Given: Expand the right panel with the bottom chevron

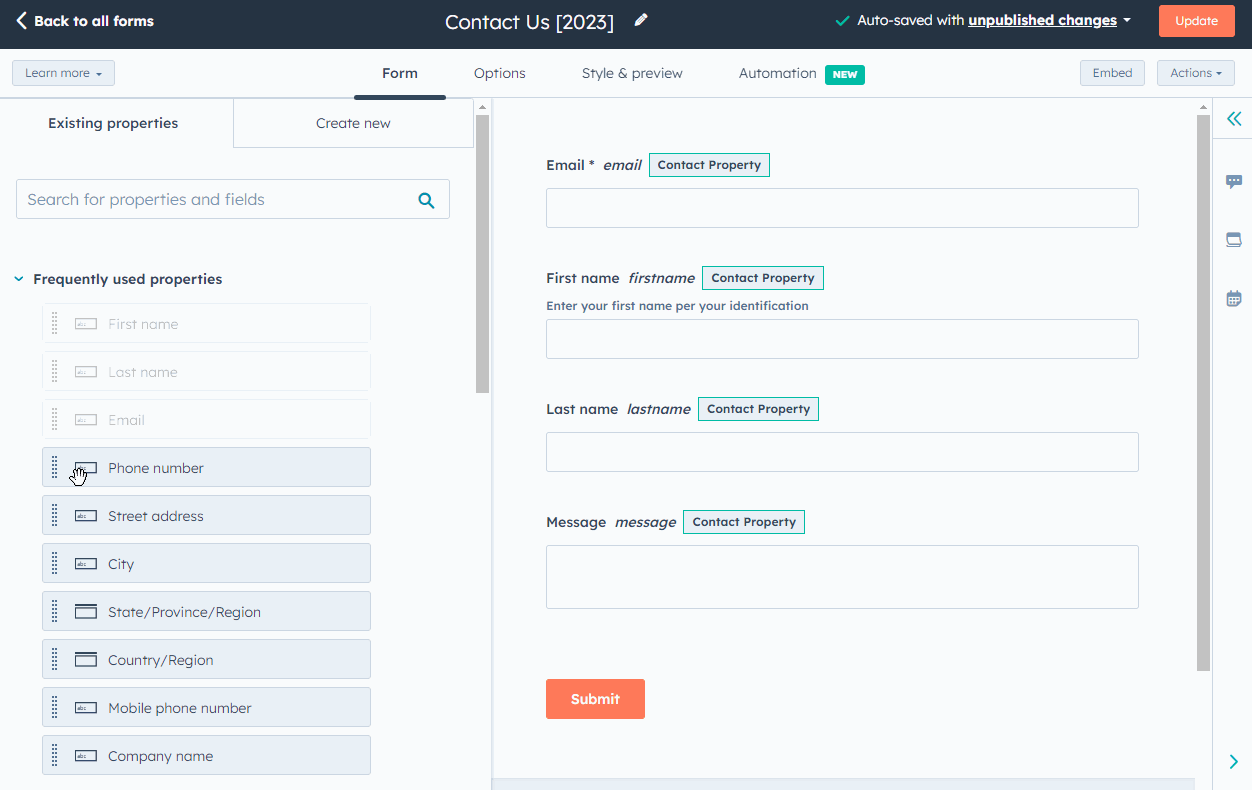Looking at the screenshot, I should click(x=1233, y=761).
